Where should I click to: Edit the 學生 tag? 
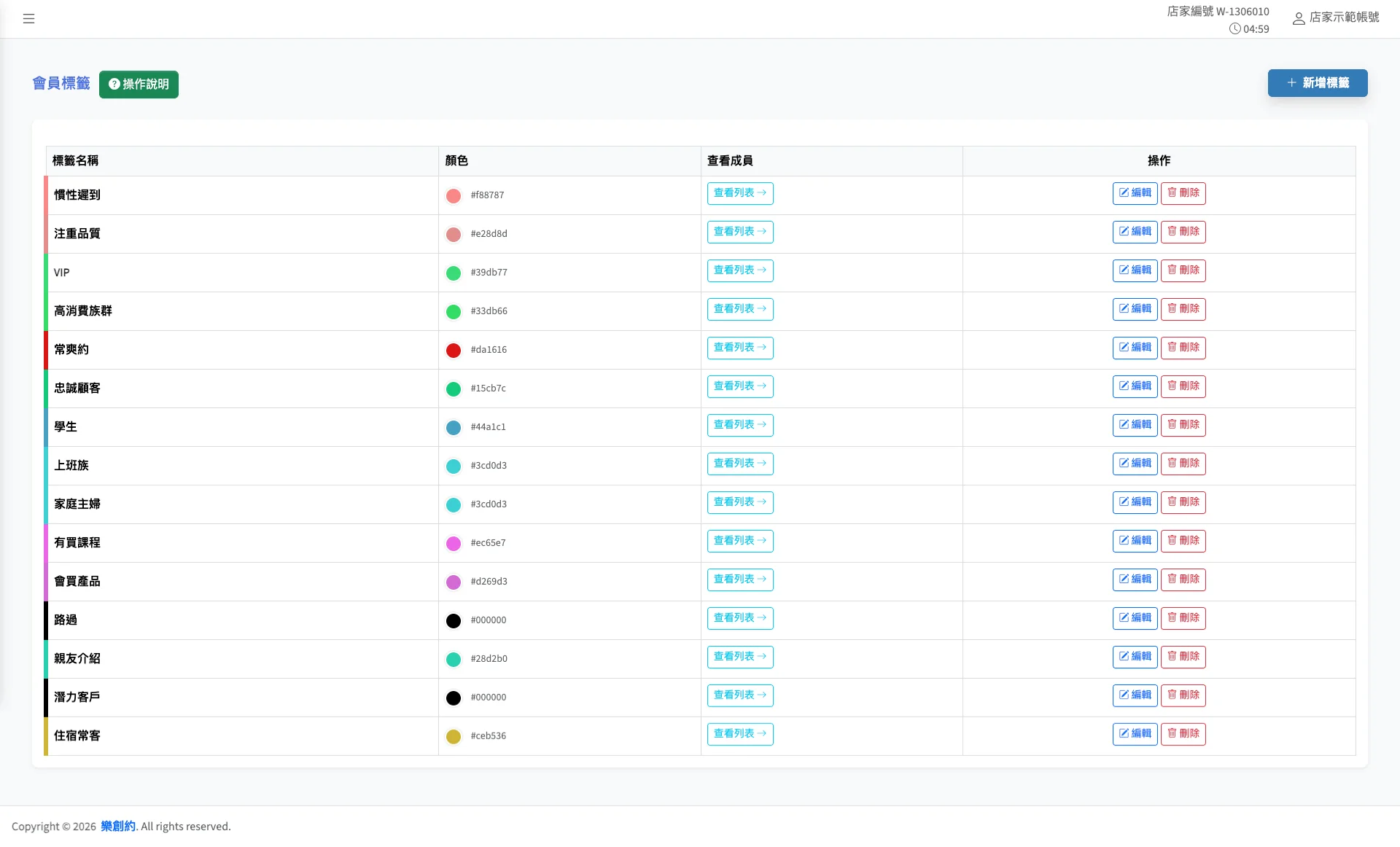[x=1135, y=425]
